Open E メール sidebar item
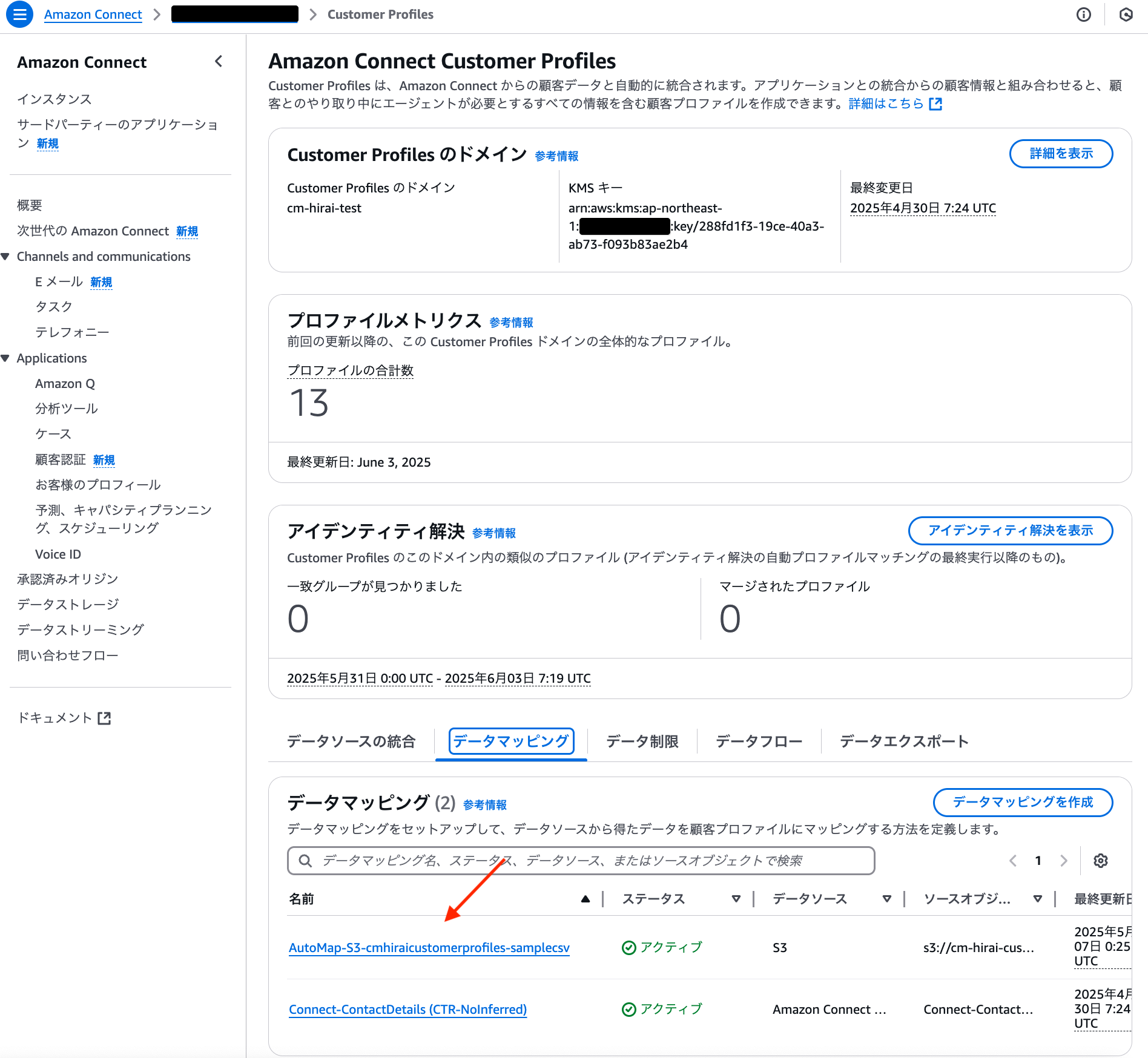Viewport: 1148px width, 1058px height. coord(59,282)
